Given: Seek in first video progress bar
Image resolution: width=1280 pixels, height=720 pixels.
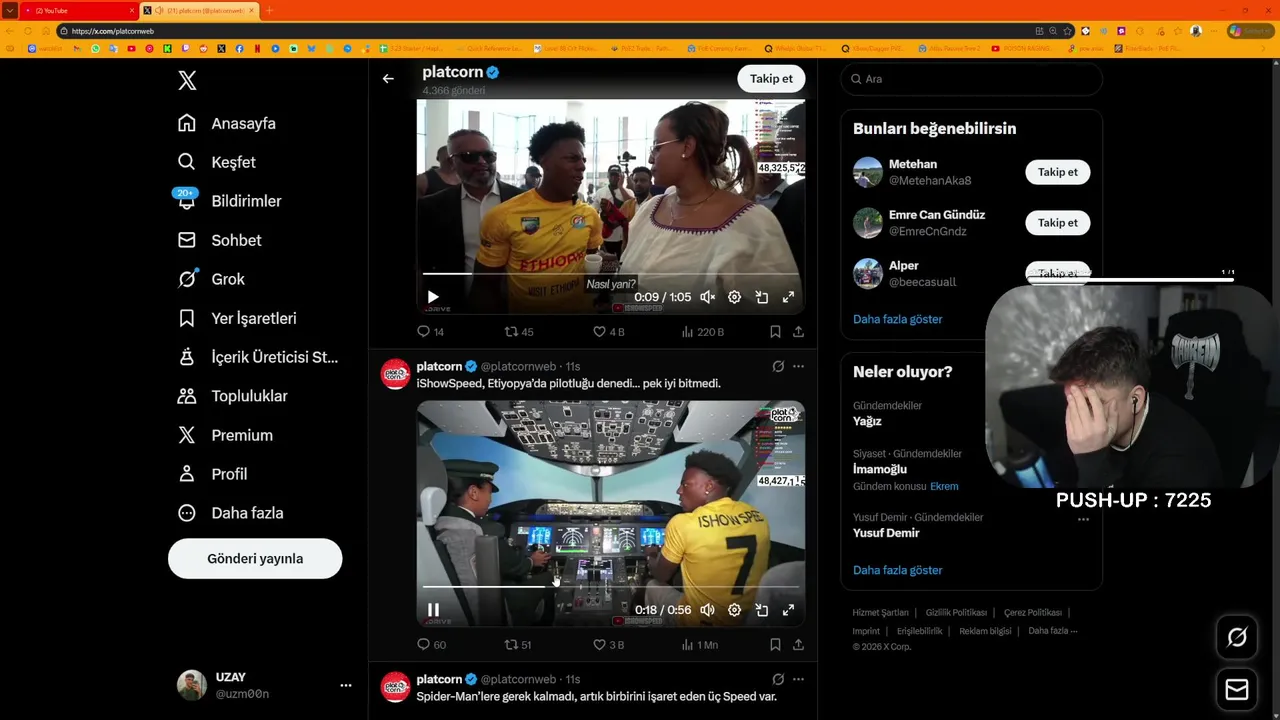Looking at the screenshot, I should (610, 273).
